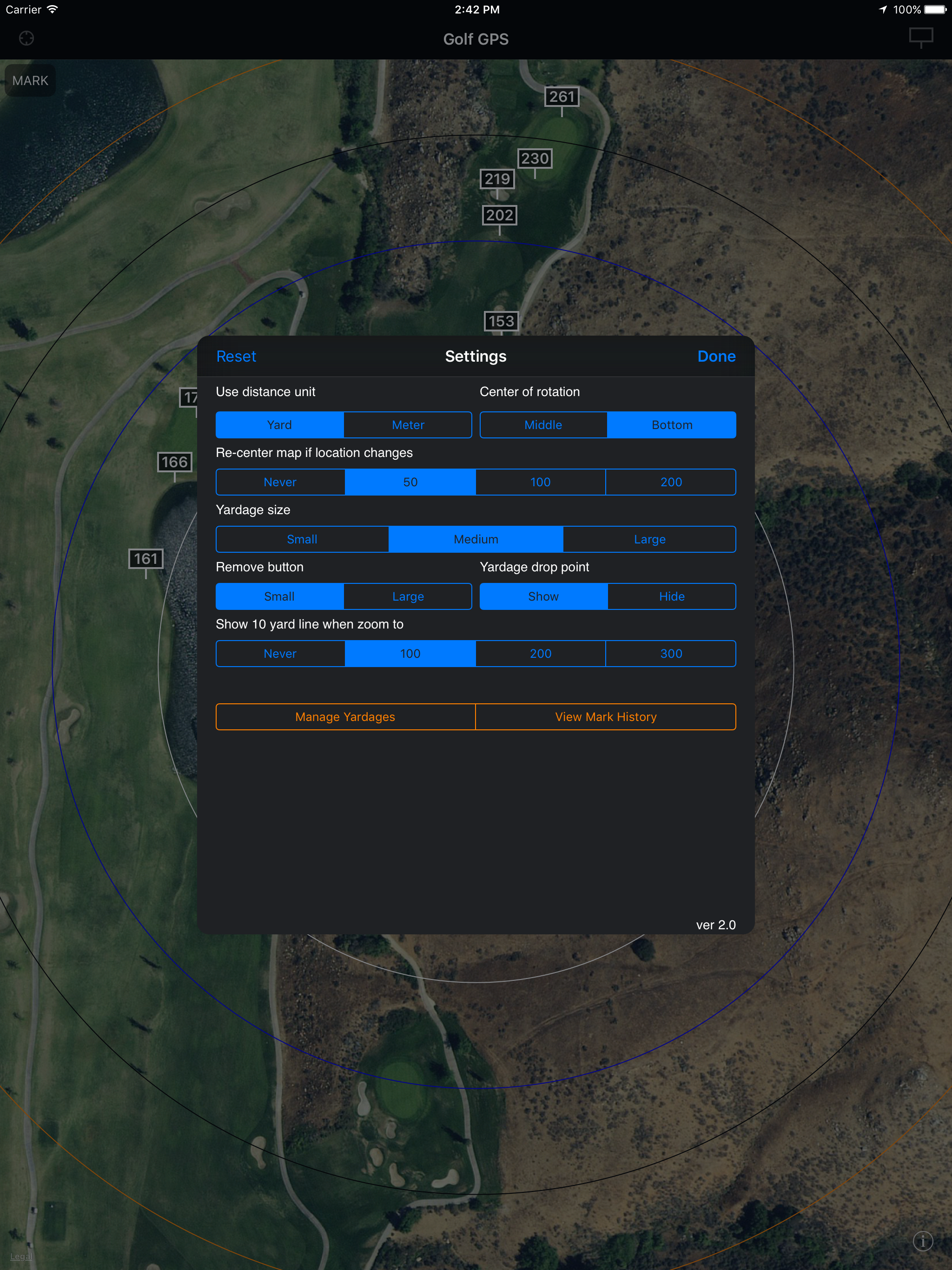Viewport: 952px width, 1270px height.
Task: Tap the 202 yardage sign
Action: point(499,215)
